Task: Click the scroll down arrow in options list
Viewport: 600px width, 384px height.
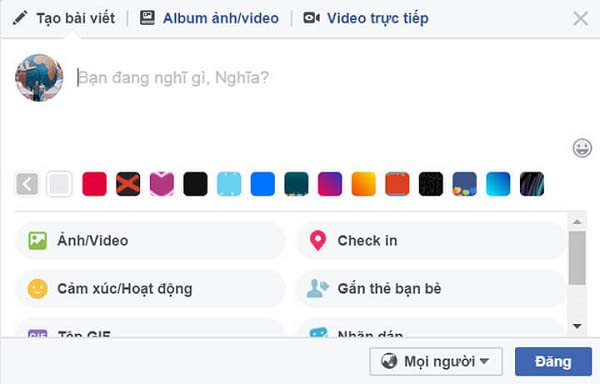Action: click(577, 326)
